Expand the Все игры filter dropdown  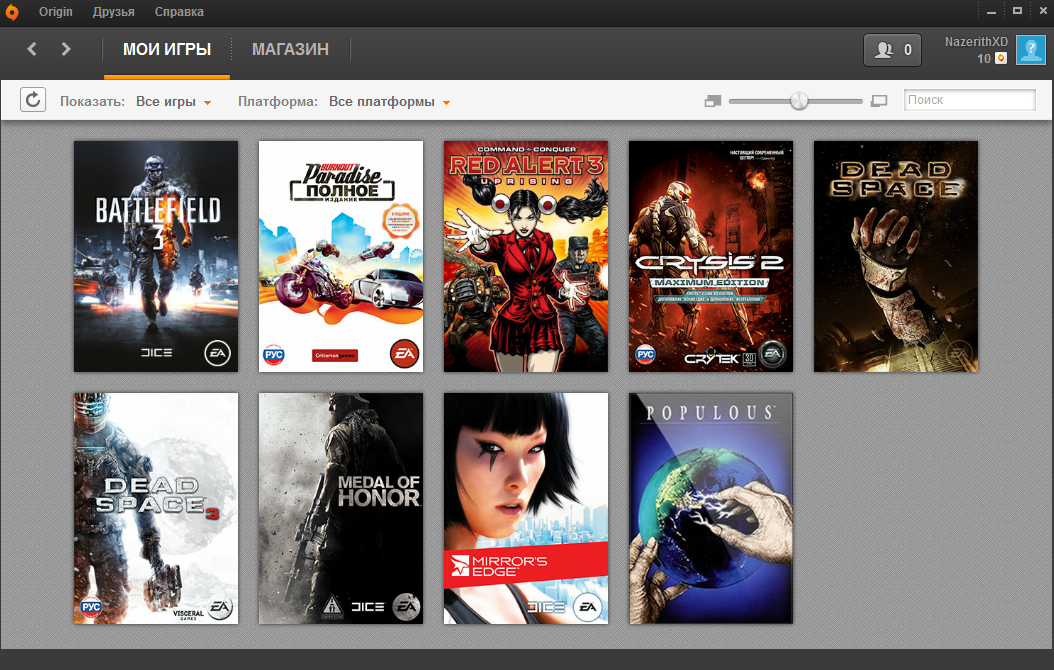[x=173, y=101]
